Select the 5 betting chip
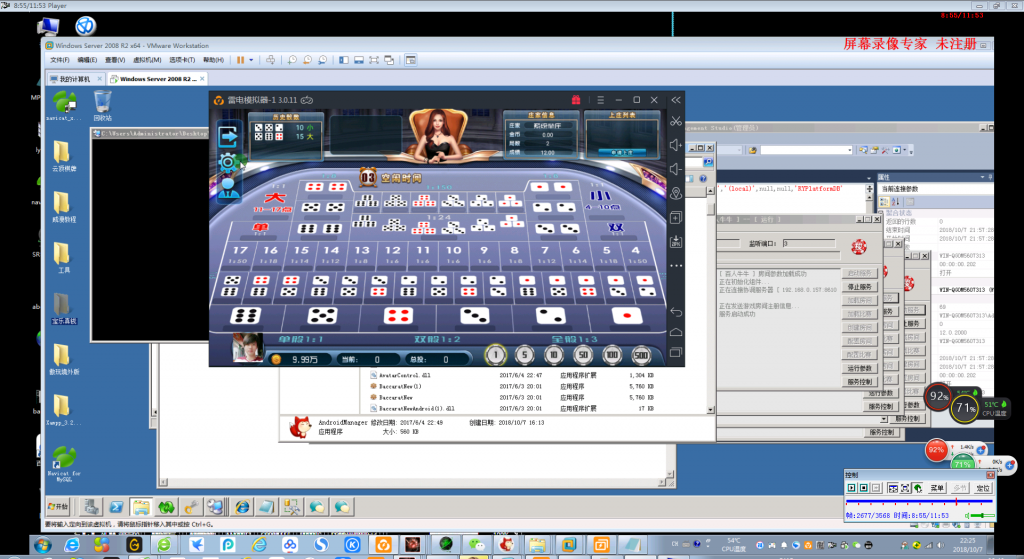The image size is (1024, 559). tap(524, 355)
